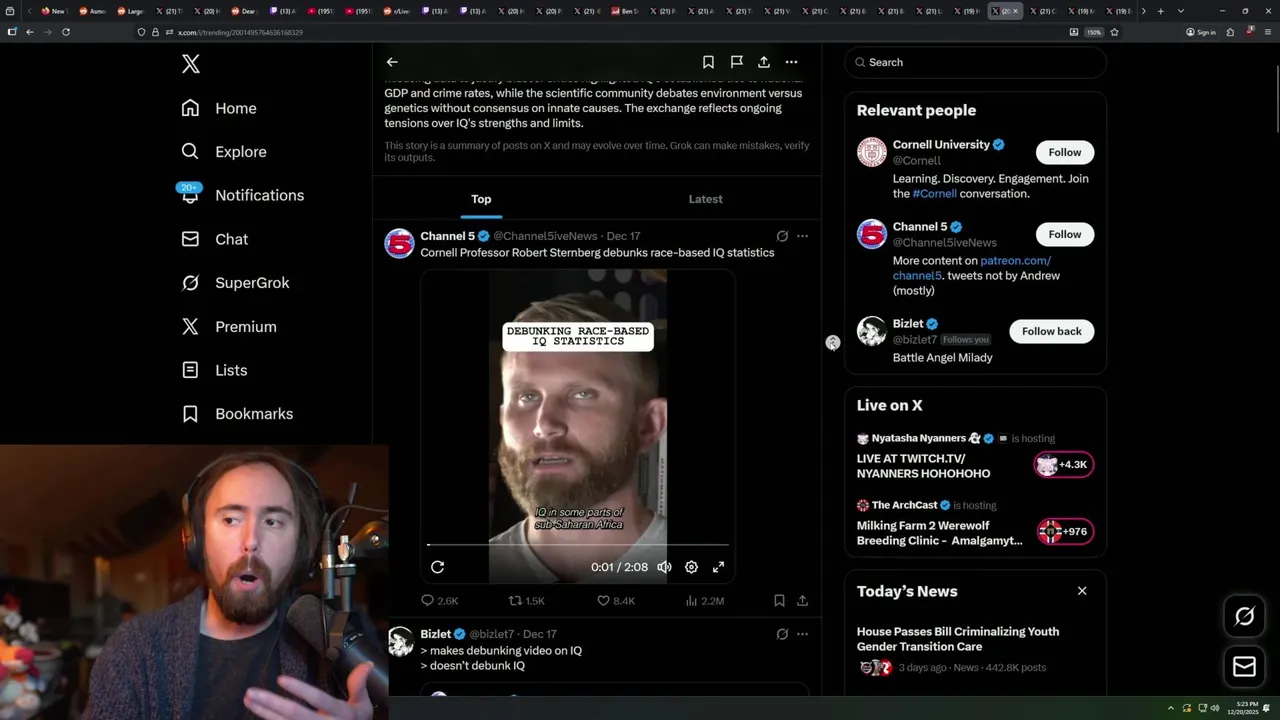The width and height of the screenshot is (1280, 720).
Task: Click the Search input field
Action: [x=976, y=62]
